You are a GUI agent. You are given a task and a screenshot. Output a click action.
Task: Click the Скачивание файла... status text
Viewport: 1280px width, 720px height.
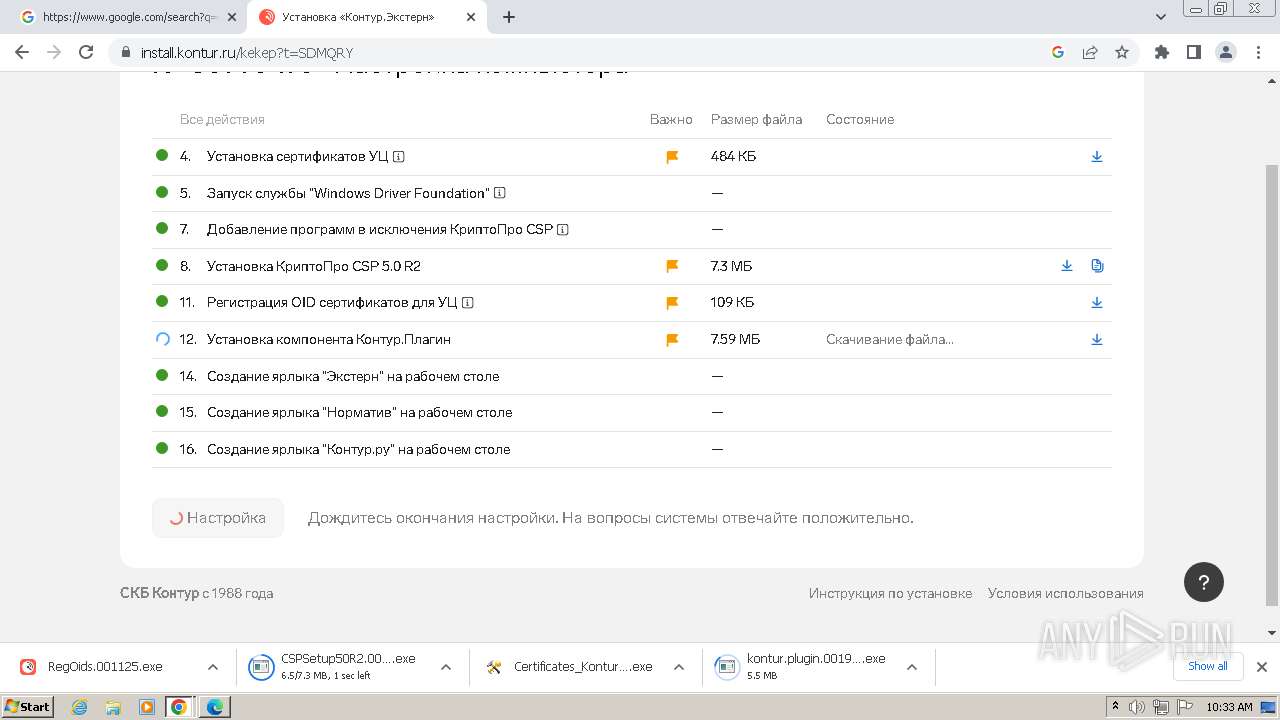[889, 339]
